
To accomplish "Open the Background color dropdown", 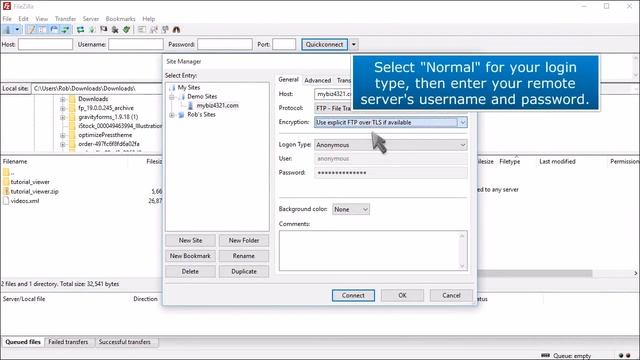I will click(x=351, y=209).
